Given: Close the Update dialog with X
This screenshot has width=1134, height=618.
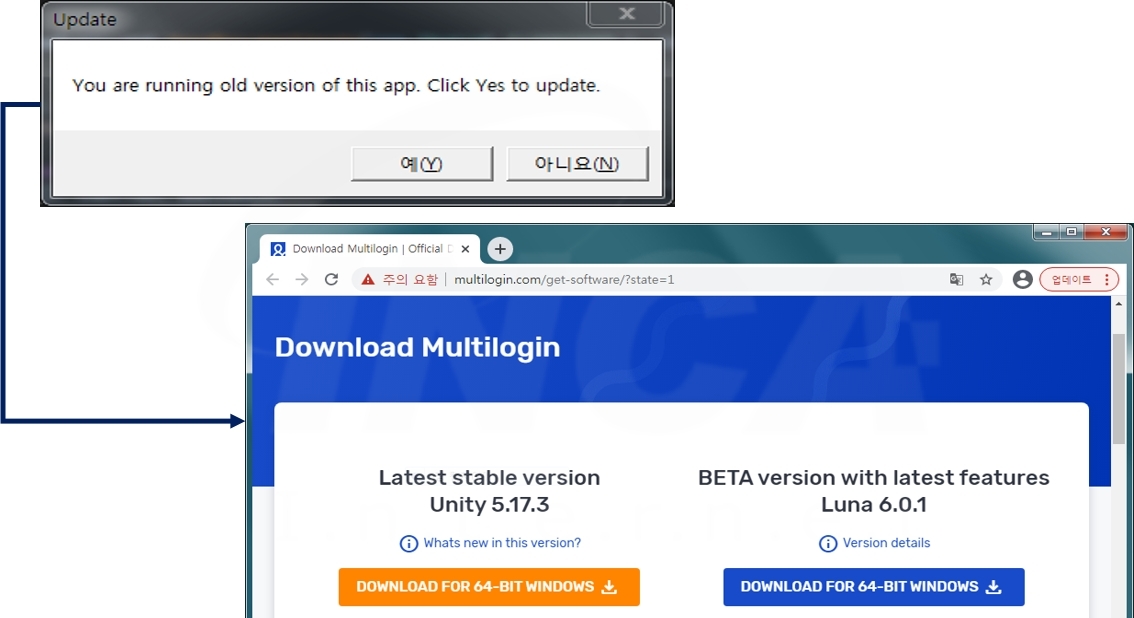Looking at the screenshot, I should (626, 14).
